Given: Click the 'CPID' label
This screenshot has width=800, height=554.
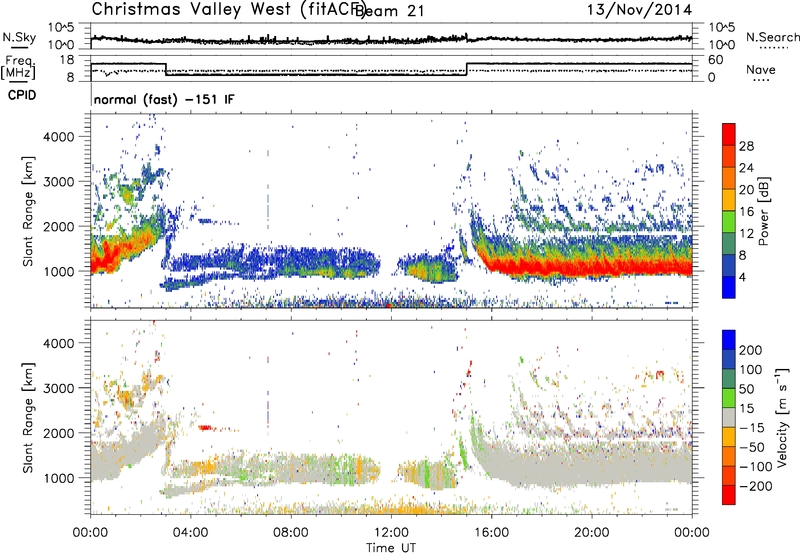Looking at the screenshot, I should click(x=22, y=95).
